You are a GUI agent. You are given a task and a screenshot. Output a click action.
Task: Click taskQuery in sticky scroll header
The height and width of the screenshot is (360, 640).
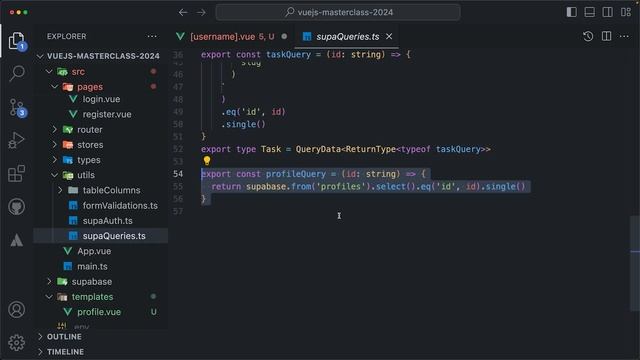(288, 54)
